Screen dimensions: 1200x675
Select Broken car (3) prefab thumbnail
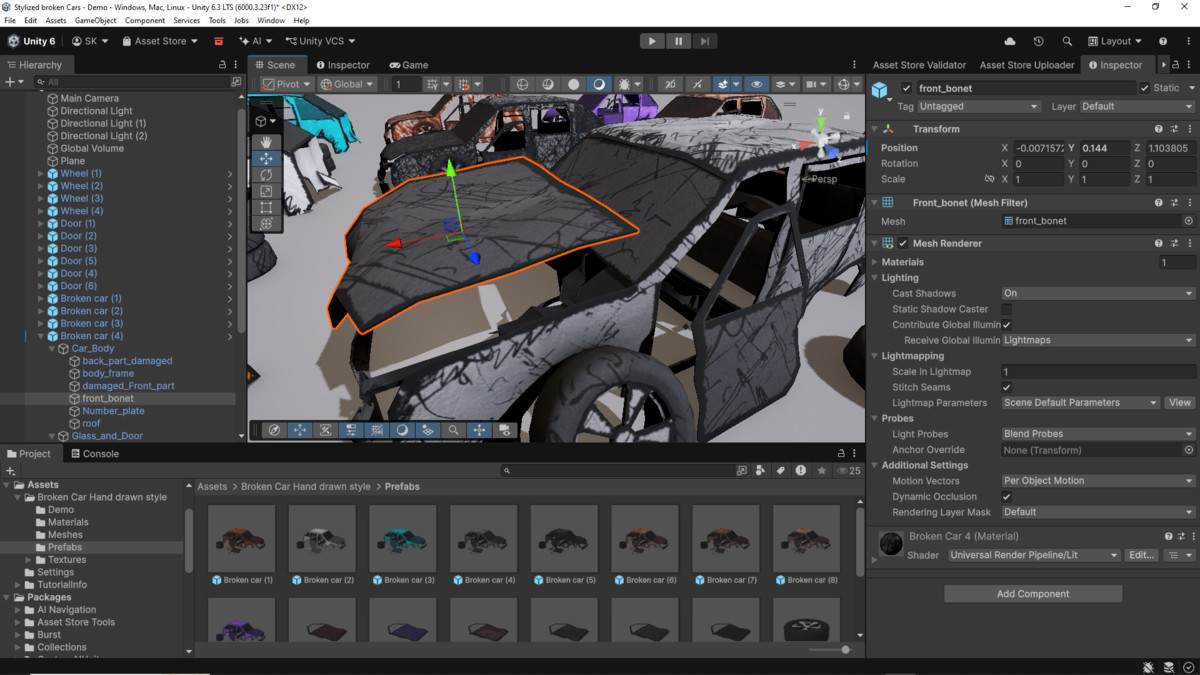click(x=403, y=538)
